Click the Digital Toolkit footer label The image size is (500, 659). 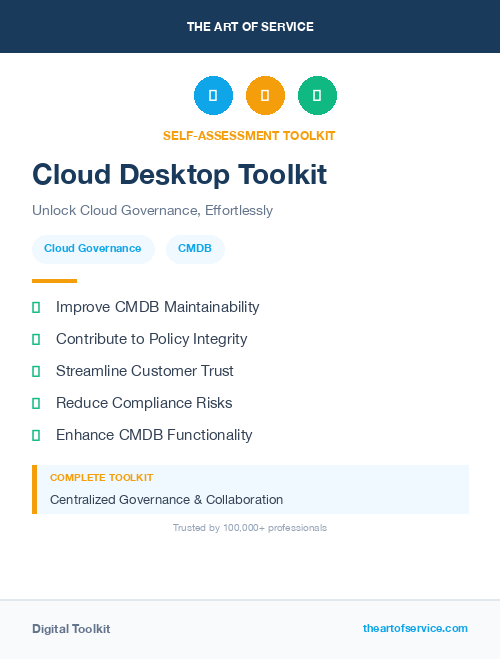click(x=71, y=629)
